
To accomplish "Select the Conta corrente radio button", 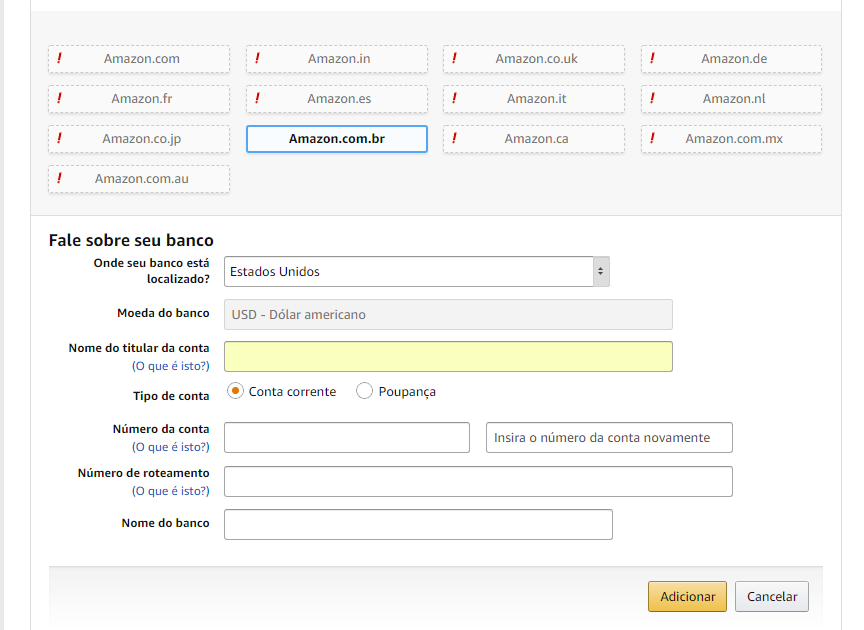I will [x=236, y=391].
